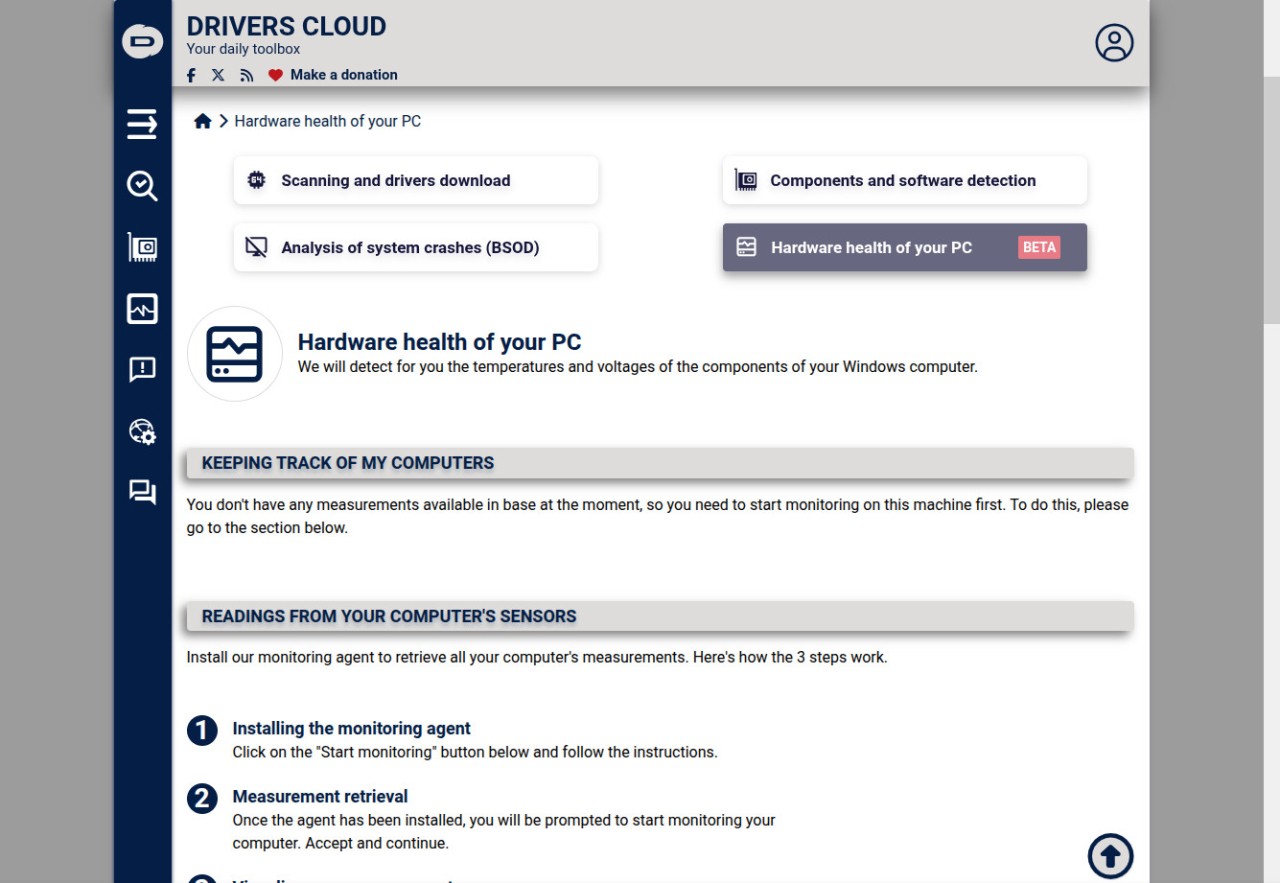The image size is (1280, 883).
Task: Click the RSS feed icon
Action: [246, 75]
